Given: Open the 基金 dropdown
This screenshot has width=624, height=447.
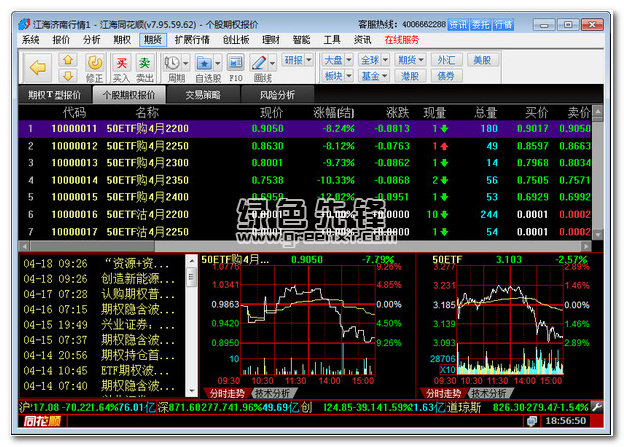Looking at the screenshot, I should 374,75.
